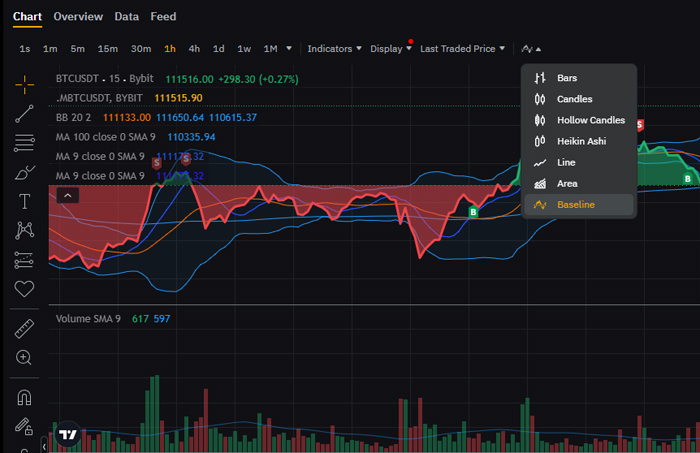The image size is (700, 453).
Task: Click the 110335.94 MA 100 value
Action: click(x=191, y=137)
